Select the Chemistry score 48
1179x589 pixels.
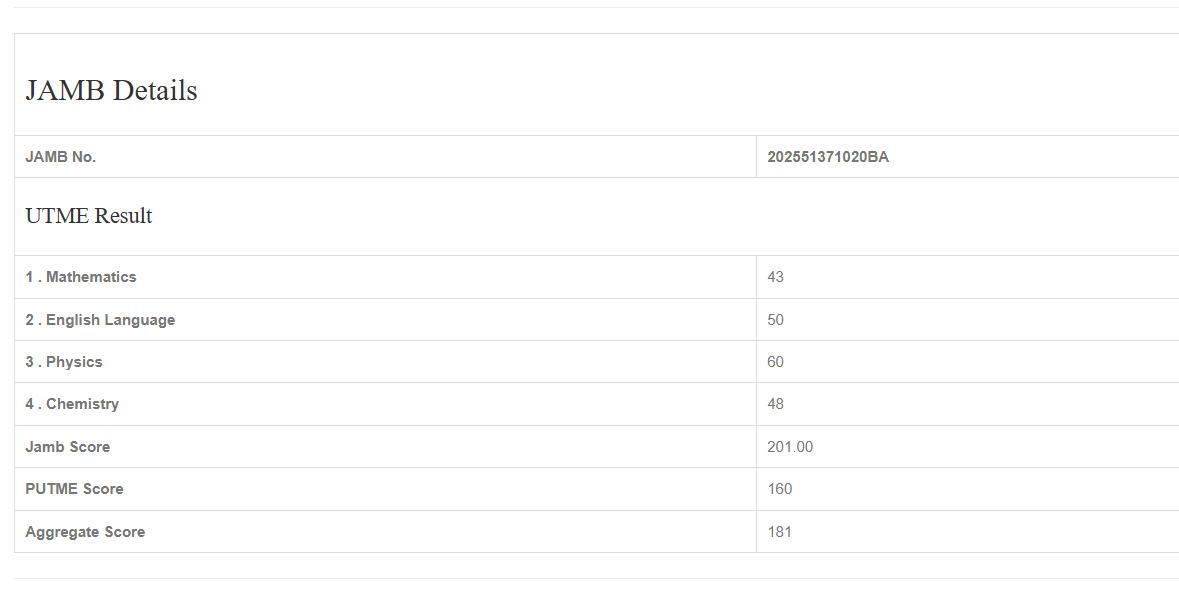click(776, 404)
